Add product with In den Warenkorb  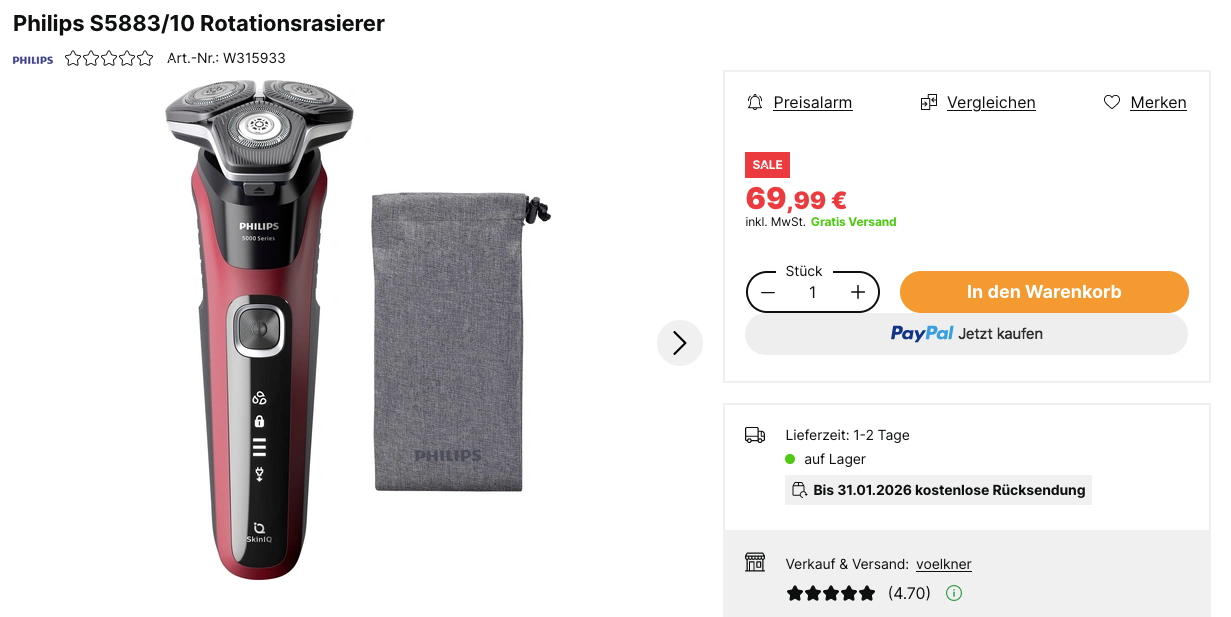click(1044, 292)
